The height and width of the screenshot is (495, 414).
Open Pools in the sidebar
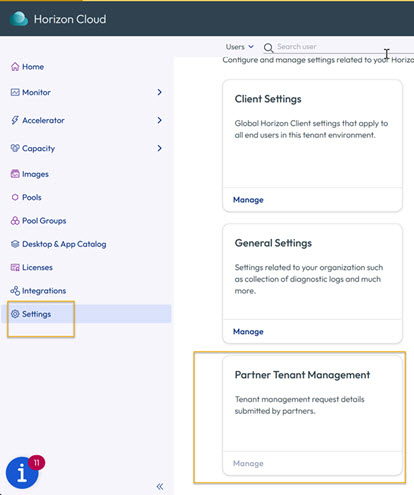point(32,197)
